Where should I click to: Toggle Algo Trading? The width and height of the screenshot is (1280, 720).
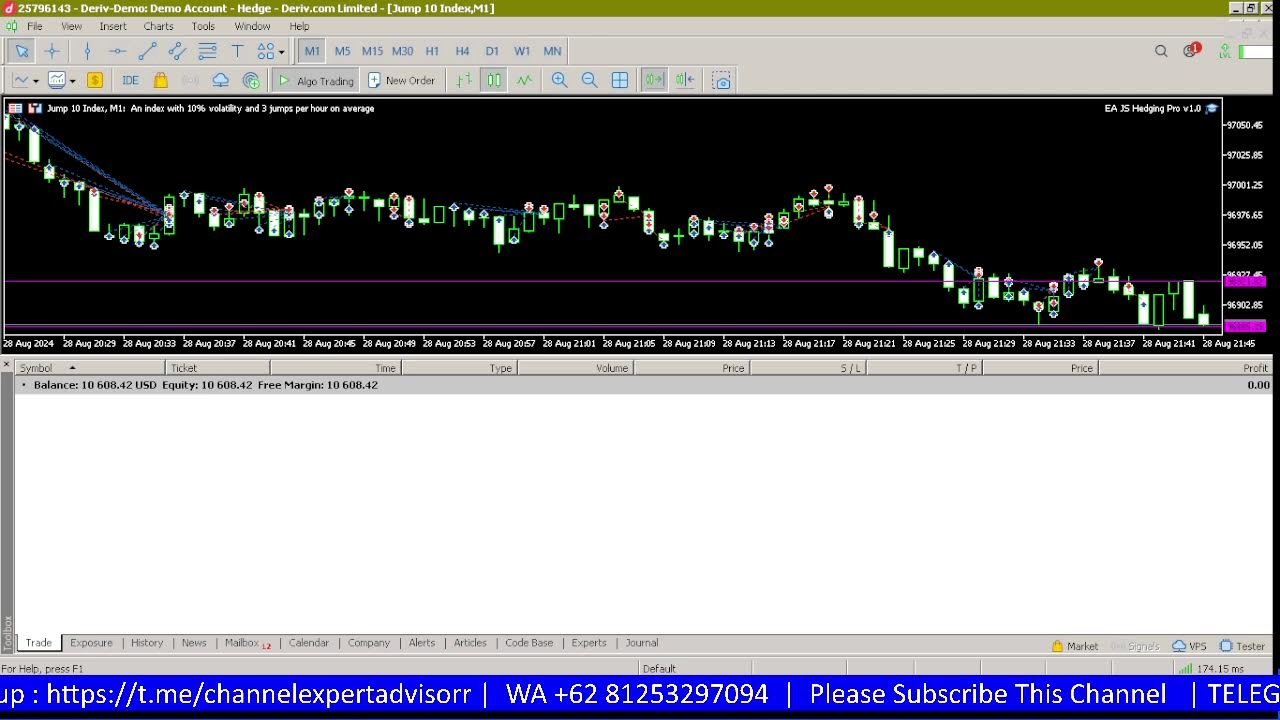pyautogui.click(x=316, y=80)
